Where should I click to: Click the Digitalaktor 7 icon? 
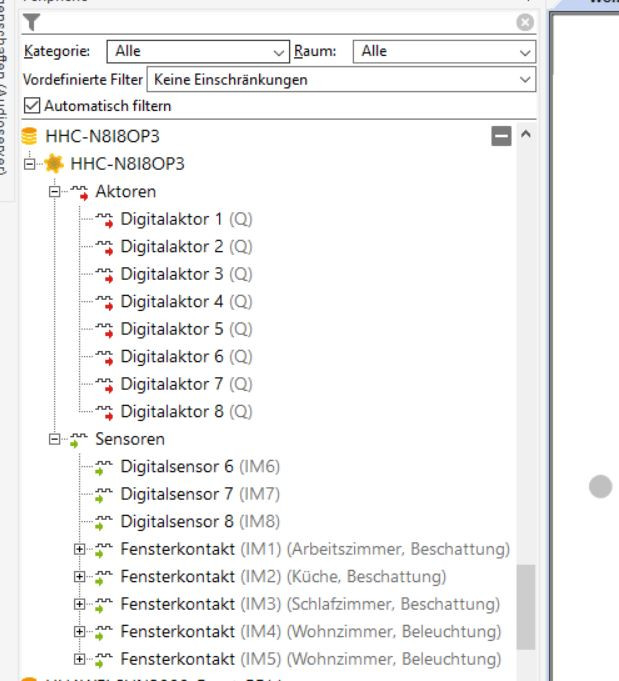click(x=104, y=385)
